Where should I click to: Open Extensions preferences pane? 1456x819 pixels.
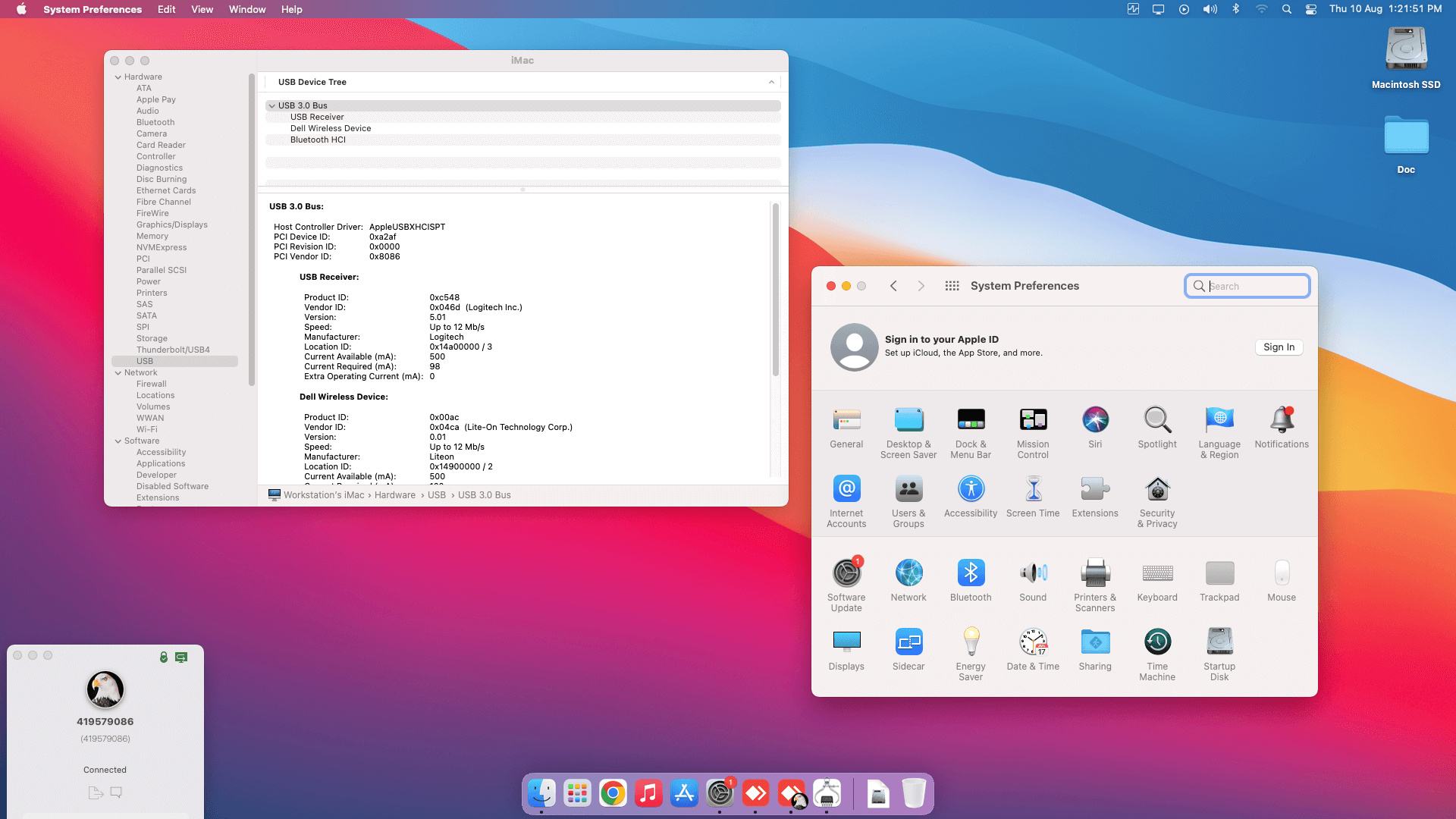1095,497
